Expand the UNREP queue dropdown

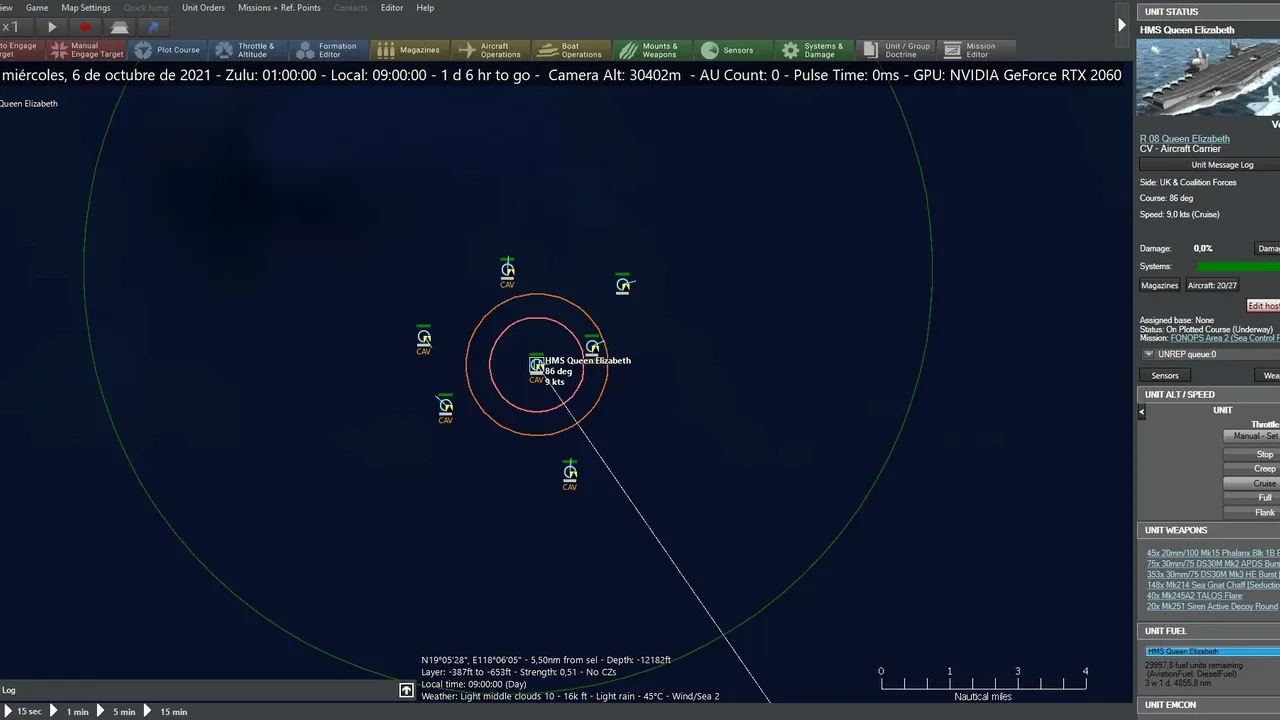click(1149, 354)
